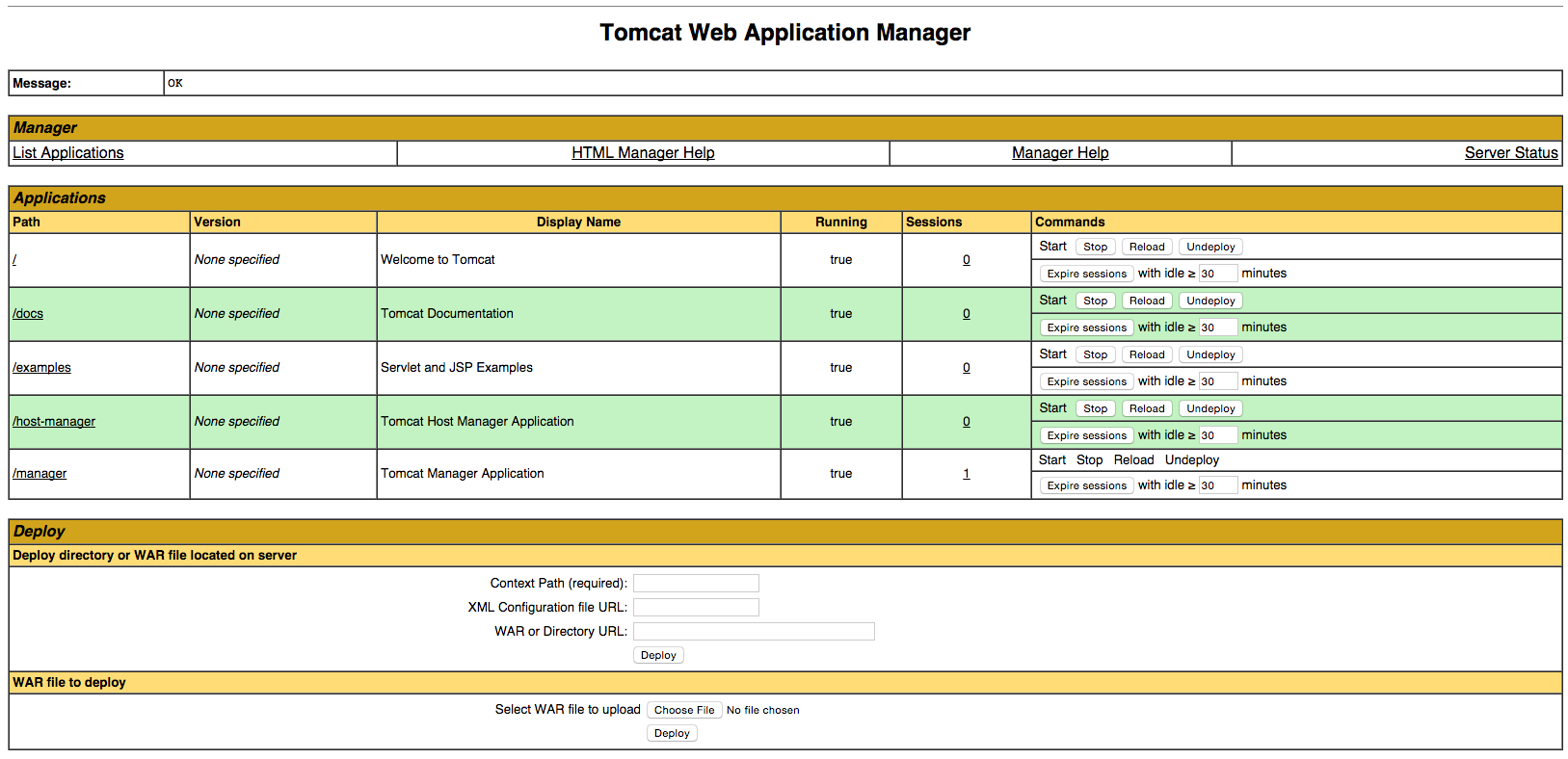
Task: Click the 'true' running value for /examples
Action: click(x=841, y=368)
